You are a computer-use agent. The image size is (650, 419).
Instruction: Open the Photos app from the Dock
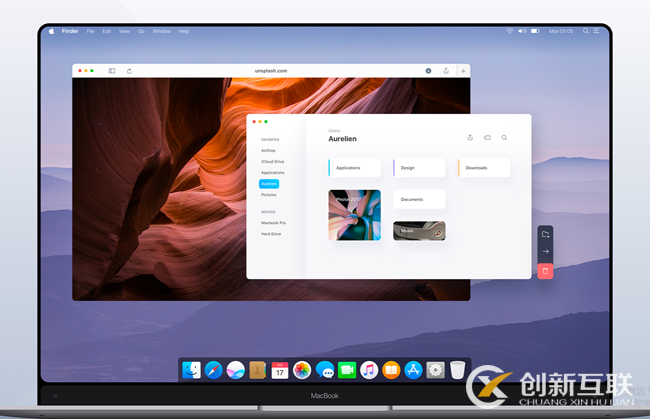coord(301,370)
